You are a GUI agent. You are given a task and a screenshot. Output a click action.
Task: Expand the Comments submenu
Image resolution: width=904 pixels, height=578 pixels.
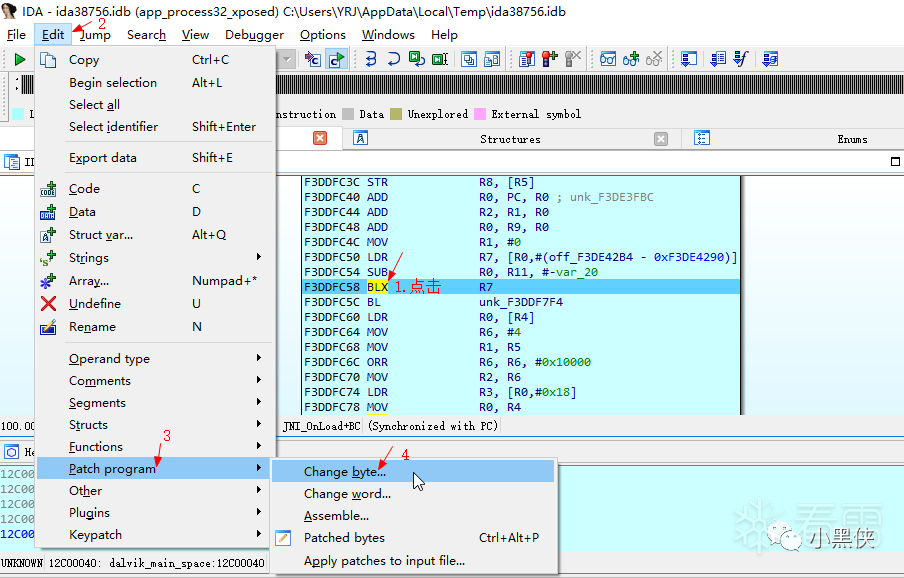259,380
